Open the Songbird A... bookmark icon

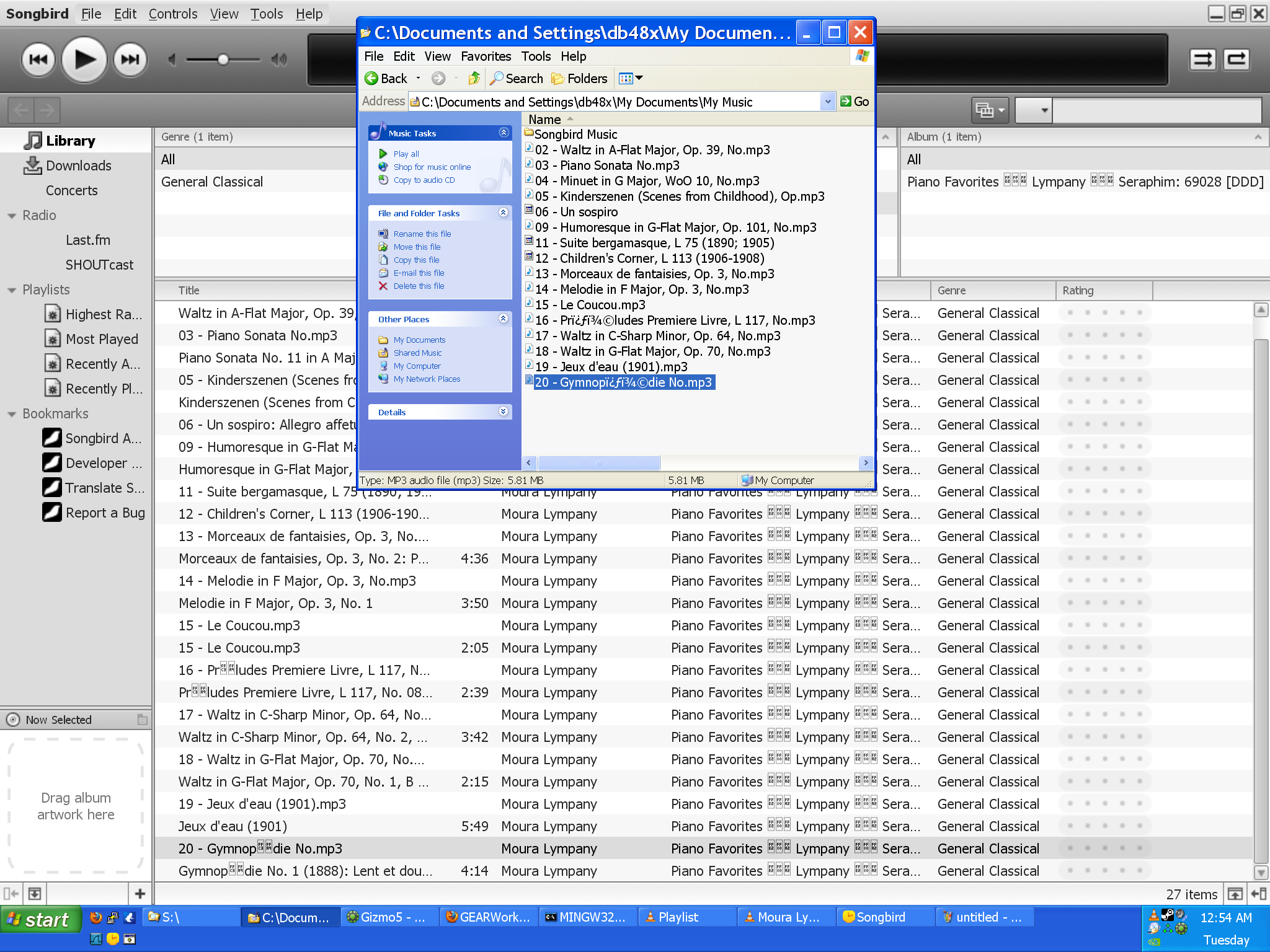click(x=52, y=438)
